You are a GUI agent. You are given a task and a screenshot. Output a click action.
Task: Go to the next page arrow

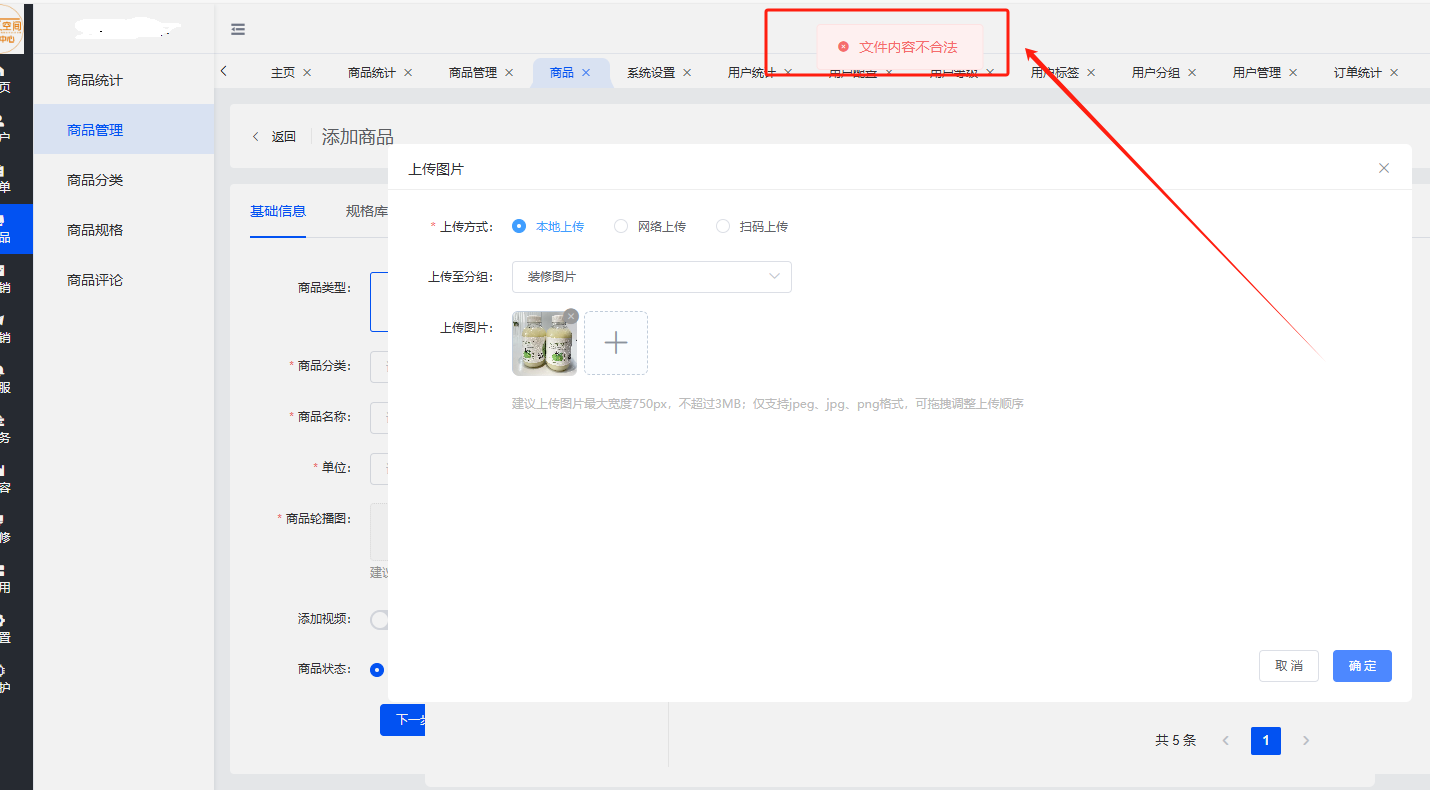point(1306,741)
